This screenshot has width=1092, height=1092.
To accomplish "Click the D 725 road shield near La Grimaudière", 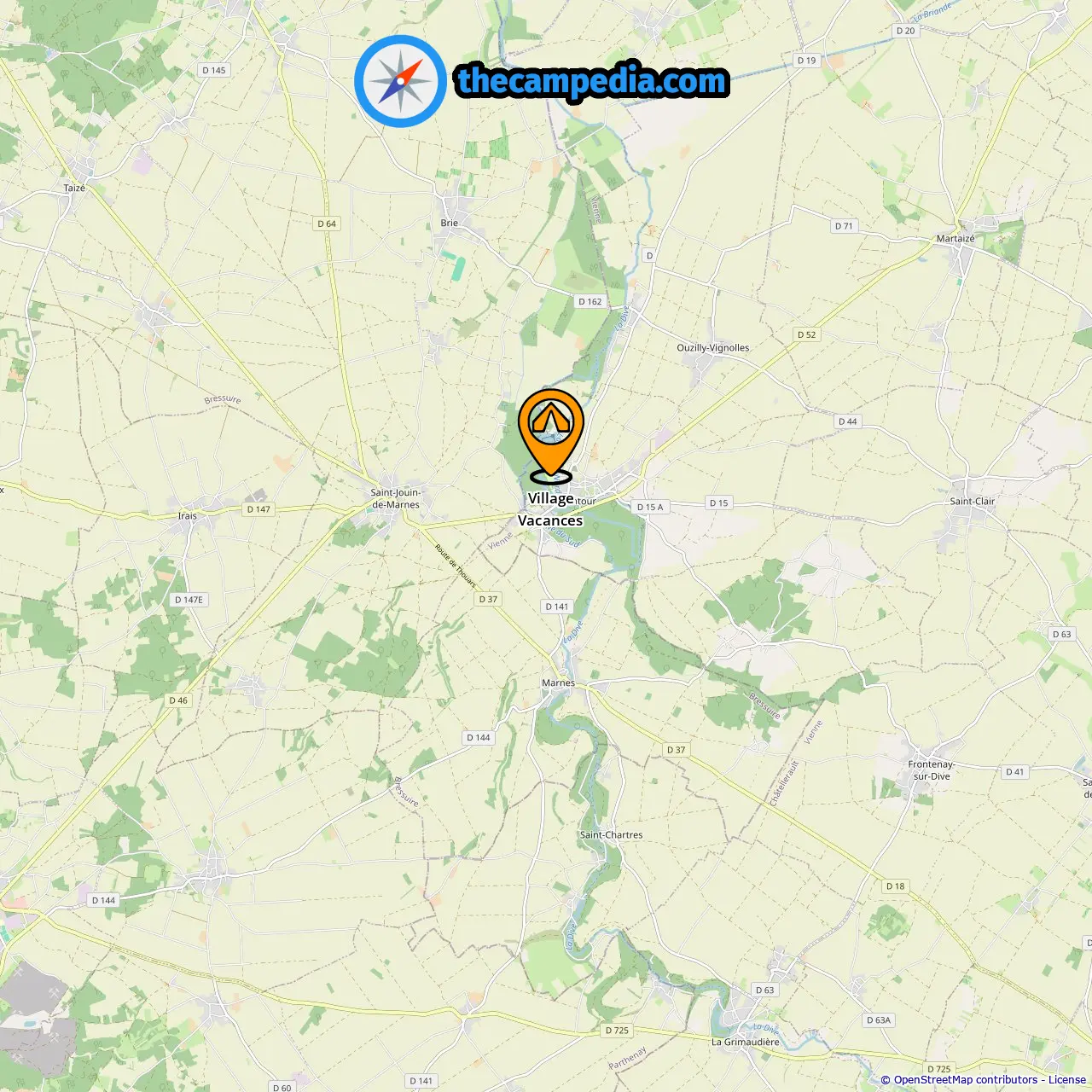I will [617, 1030].
